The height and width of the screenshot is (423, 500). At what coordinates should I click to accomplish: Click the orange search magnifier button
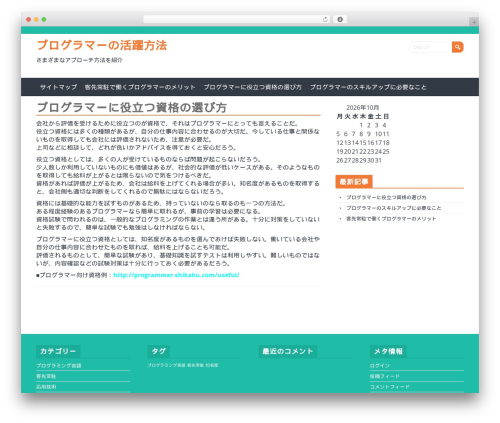457,47
